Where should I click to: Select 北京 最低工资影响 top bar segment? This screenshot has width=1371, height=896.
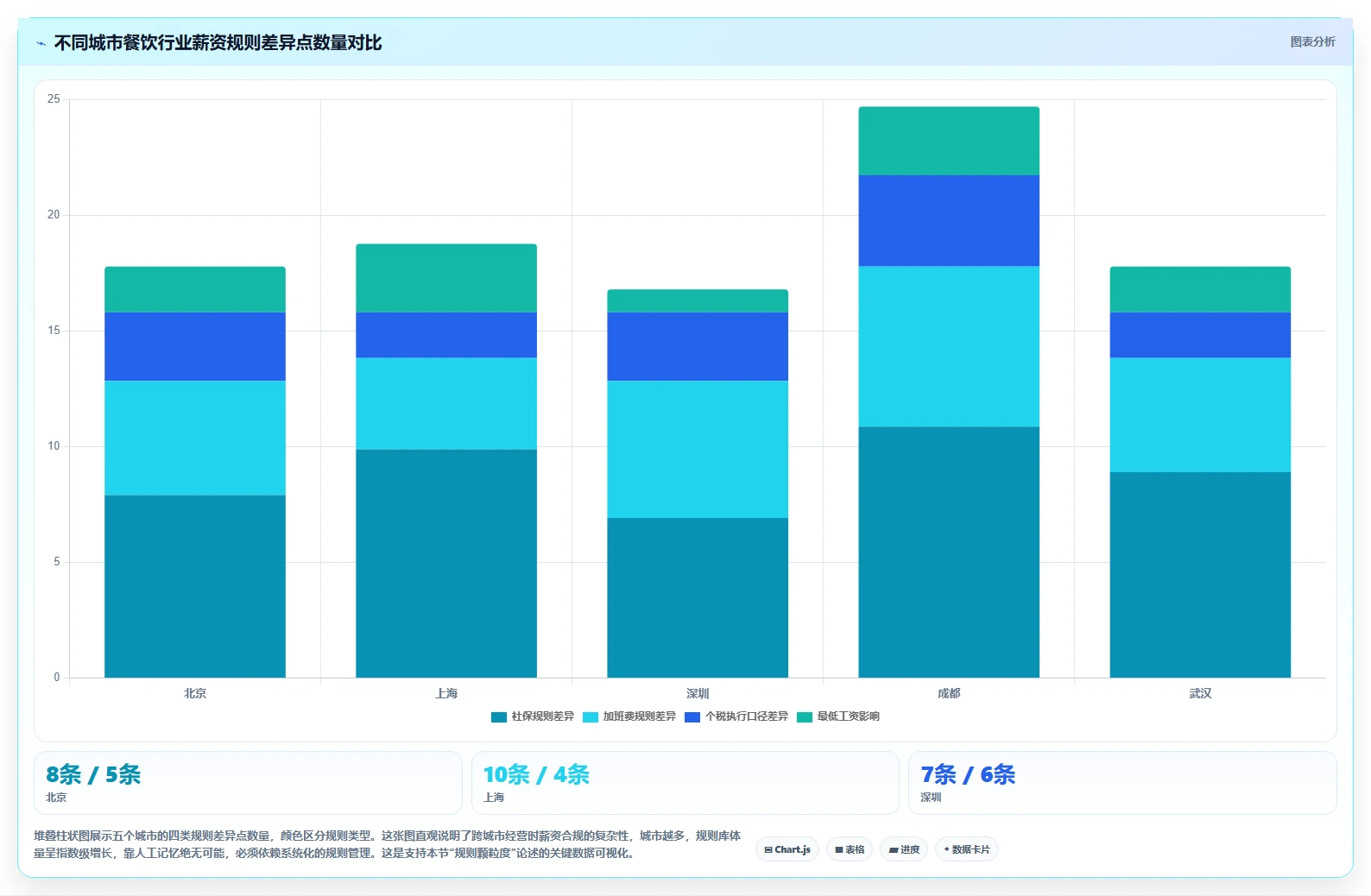[x=195, y=289]
